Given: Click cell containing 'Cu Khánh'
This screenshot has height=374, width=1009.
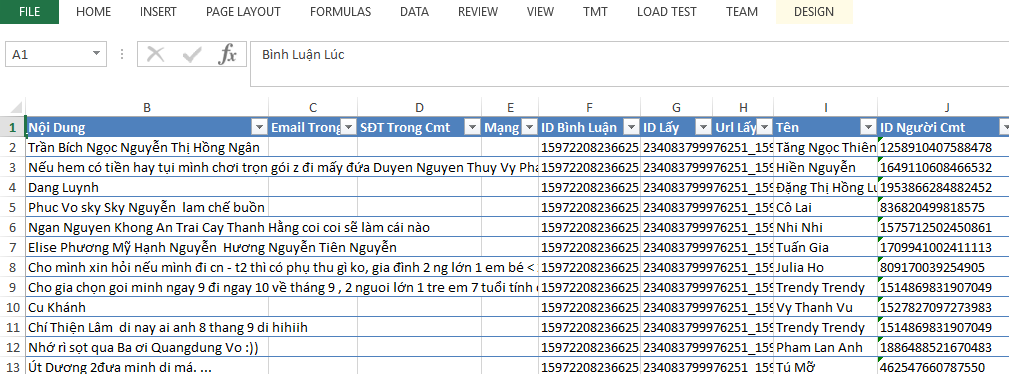Looking at the screenshot, I should pos(147,308).
